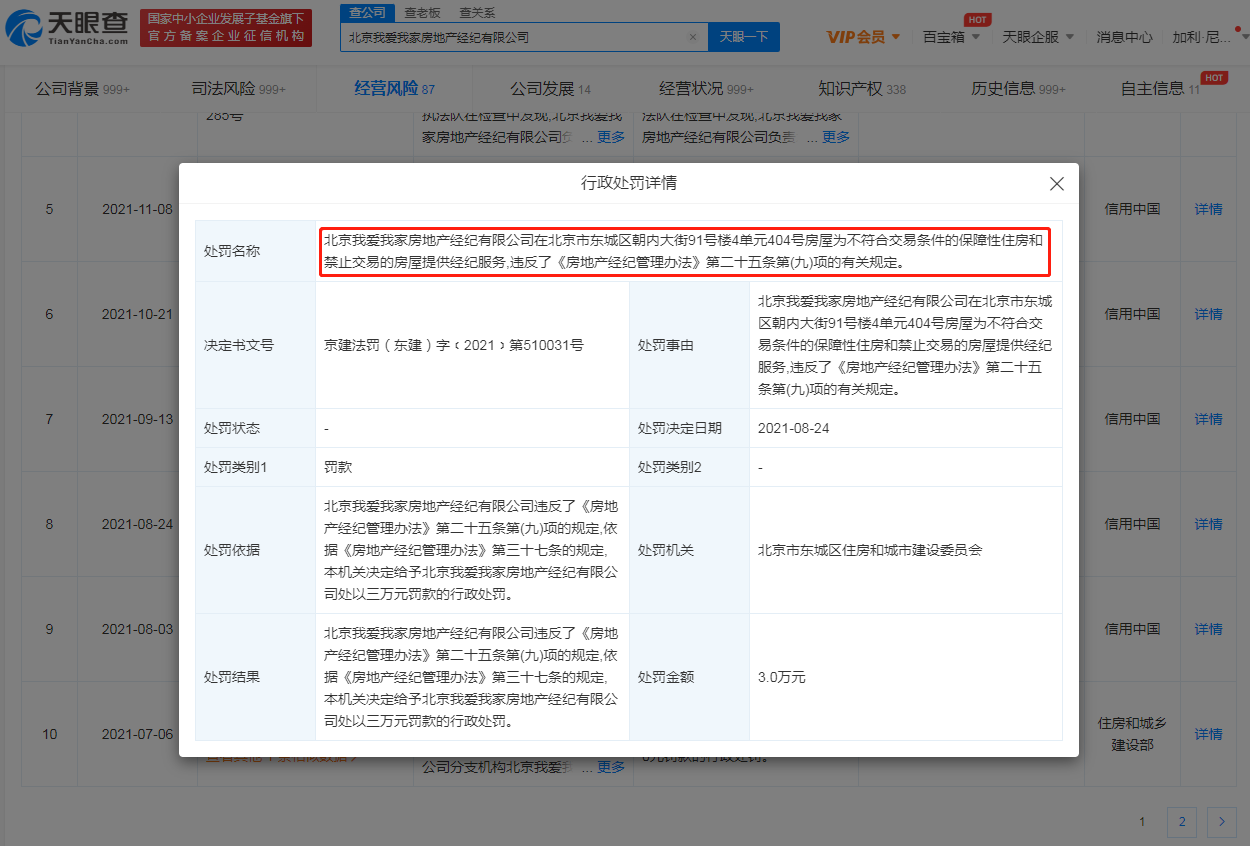The height and width of the screenshot is (846, 1250).
Task: Click the 2021-09-13 date in row 7
Action: (137, 419)
